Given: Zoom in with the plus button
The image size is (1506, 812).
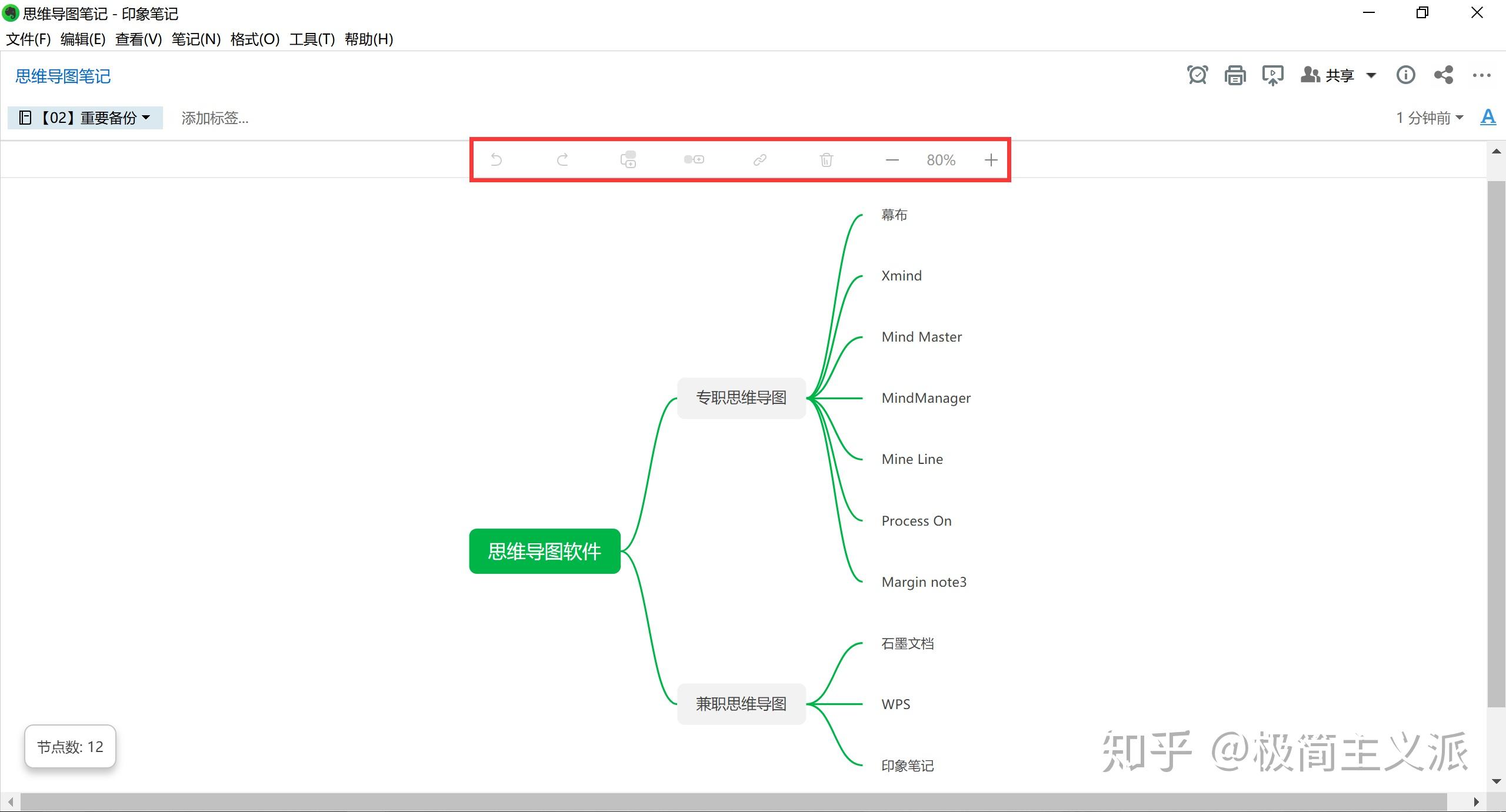Looking at the screenshot, I should [x=991, y=160].
